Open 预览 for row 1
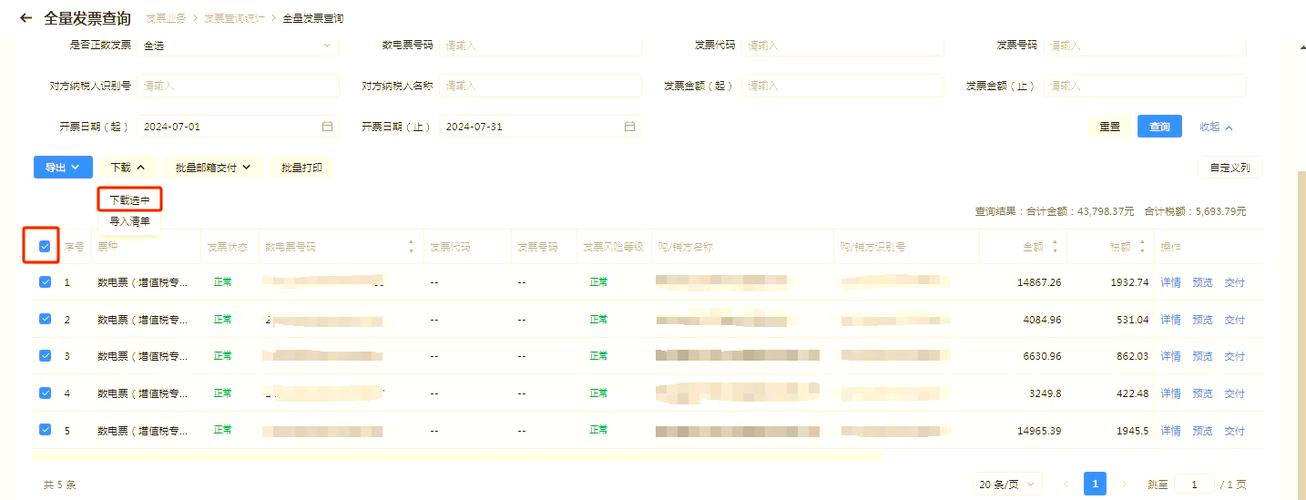The height and width of the screenshot is (500, 1306). [1202, 283]
